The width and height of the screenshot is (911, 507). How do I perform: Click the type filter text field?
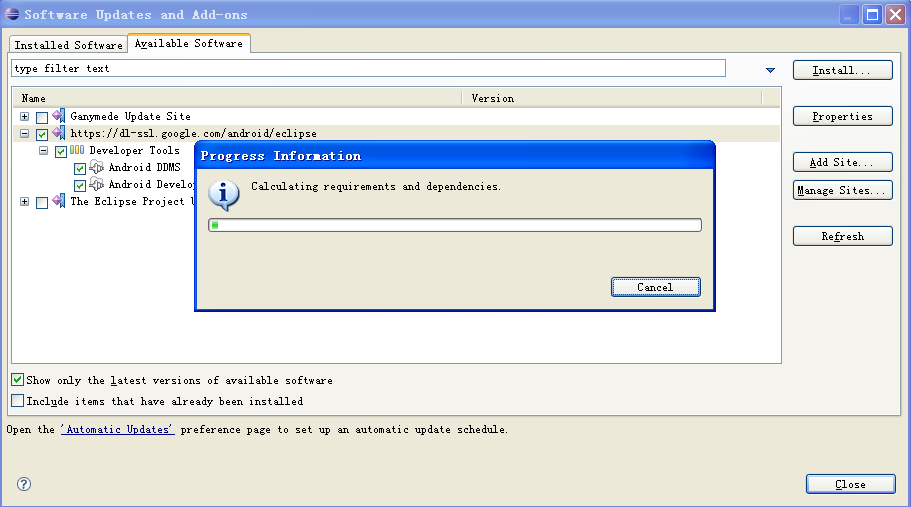coord(368,68)
